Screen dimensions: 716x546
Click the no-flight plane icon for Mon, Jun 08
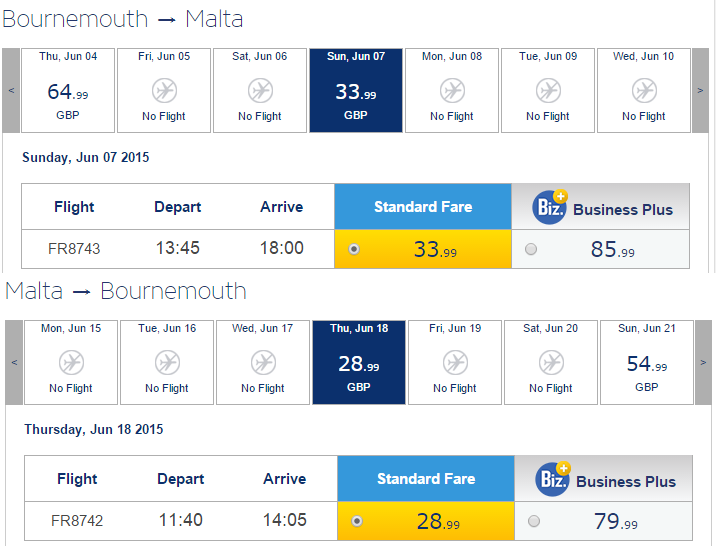pos(453,90)
